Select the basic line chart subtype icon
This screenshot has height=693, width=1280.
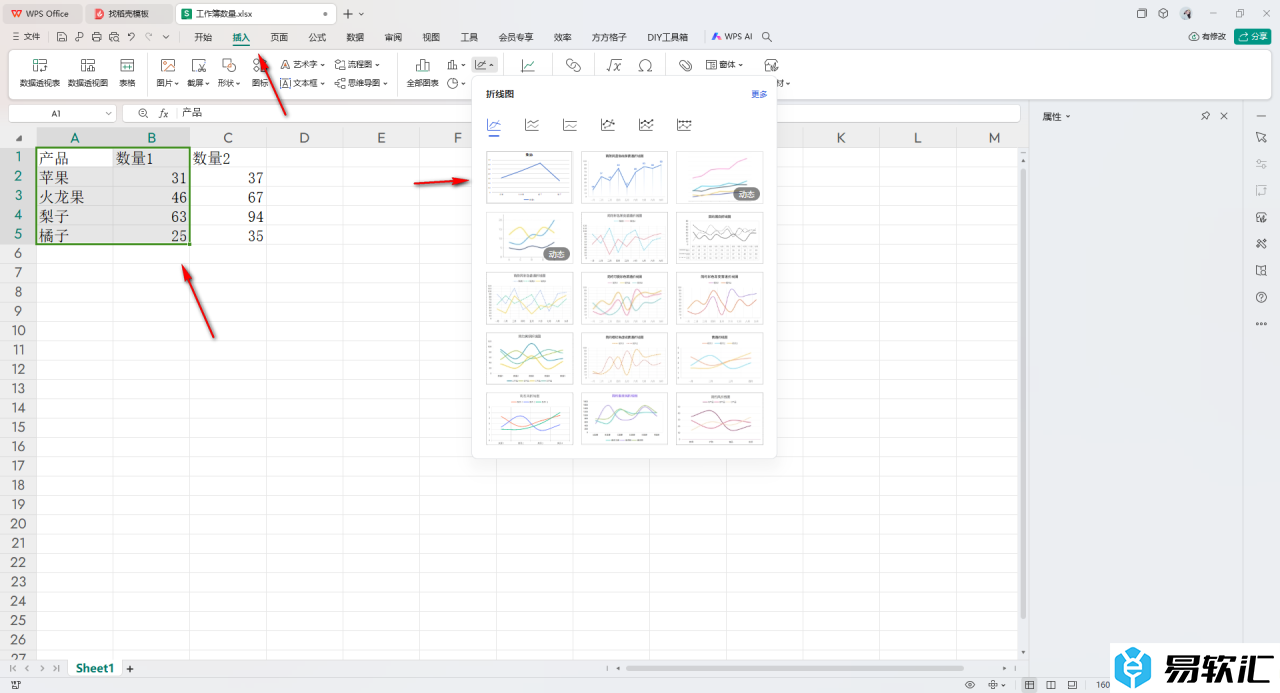[494, 125]
